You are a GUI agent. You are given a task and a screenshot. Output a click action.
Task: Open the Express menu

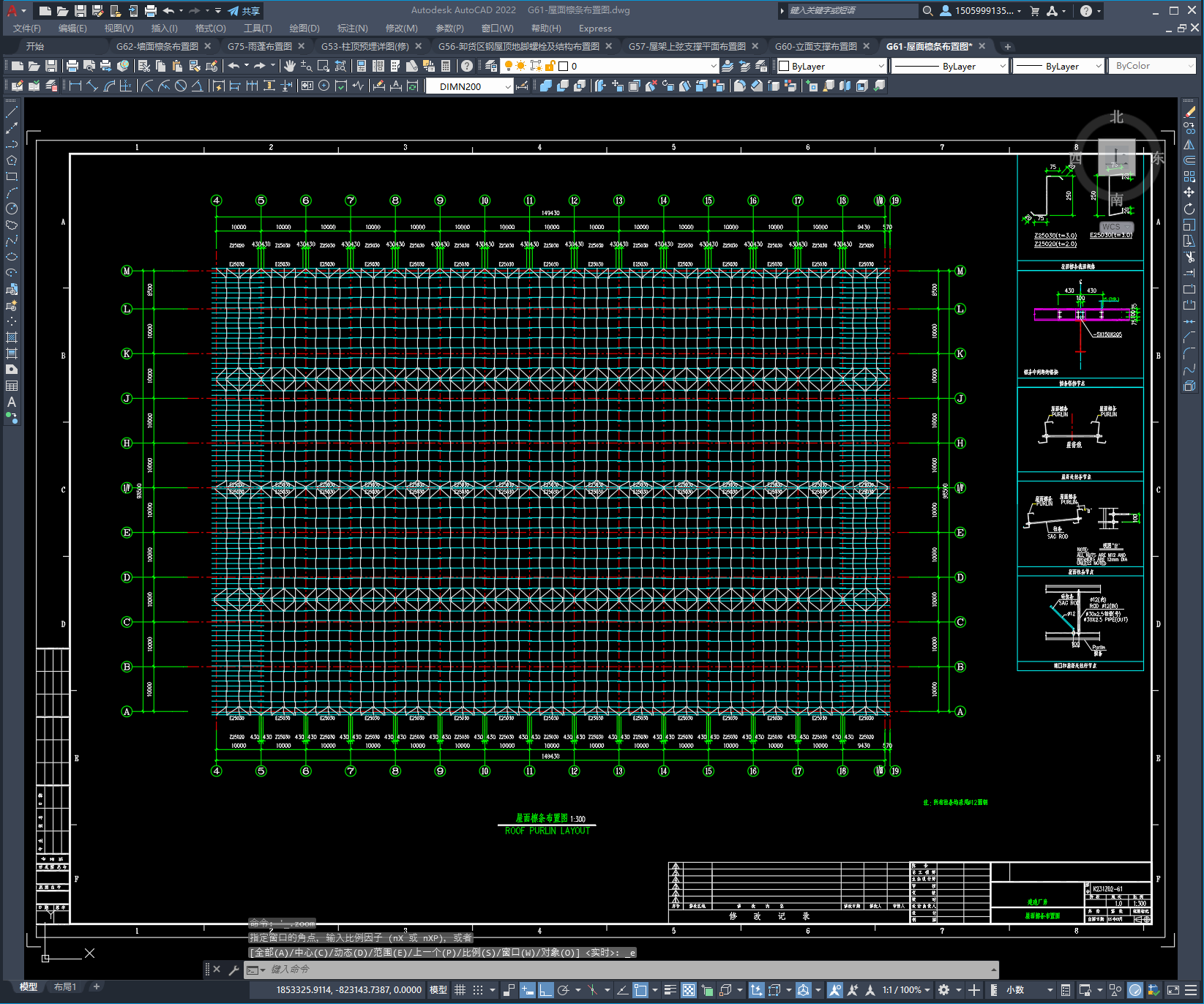tap(595, 29)
